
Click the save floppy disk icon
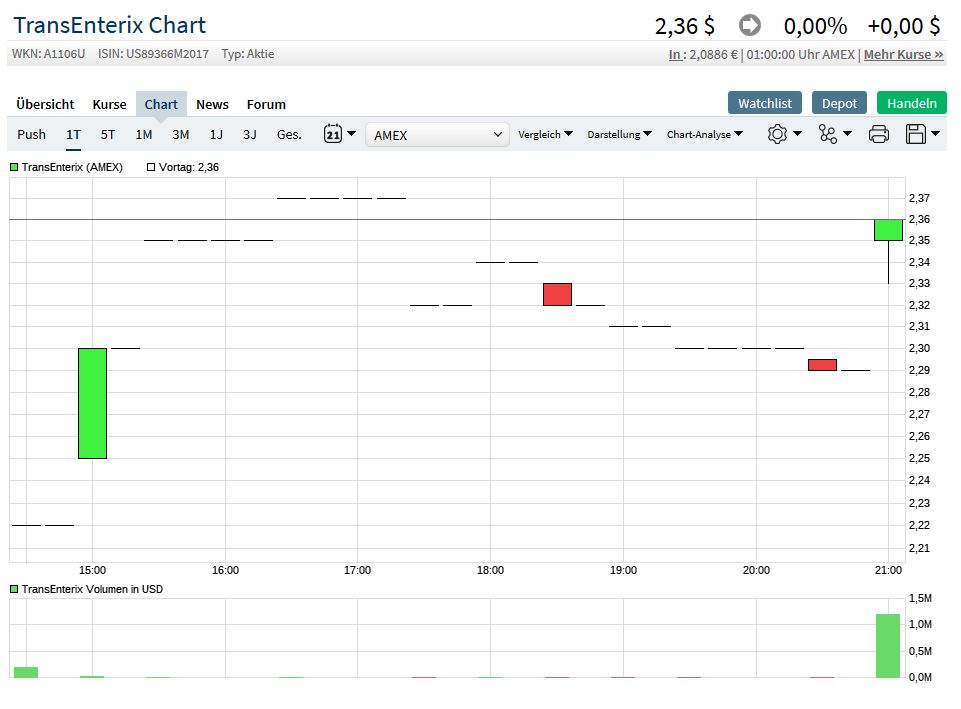(x=915, y=134)
